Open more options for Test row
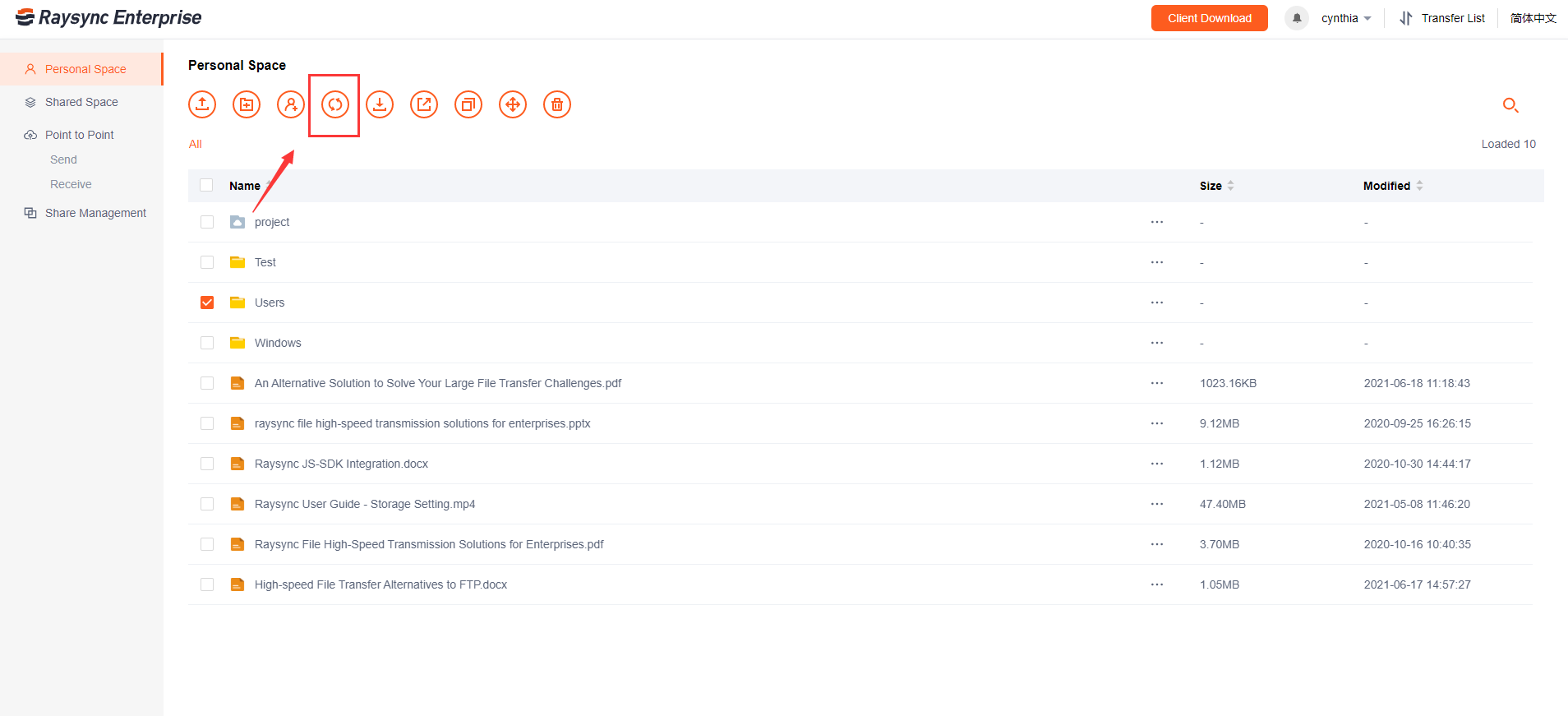Viewport: 1568px width, 716px height. pyautogui.click(x=1157, y=262)
